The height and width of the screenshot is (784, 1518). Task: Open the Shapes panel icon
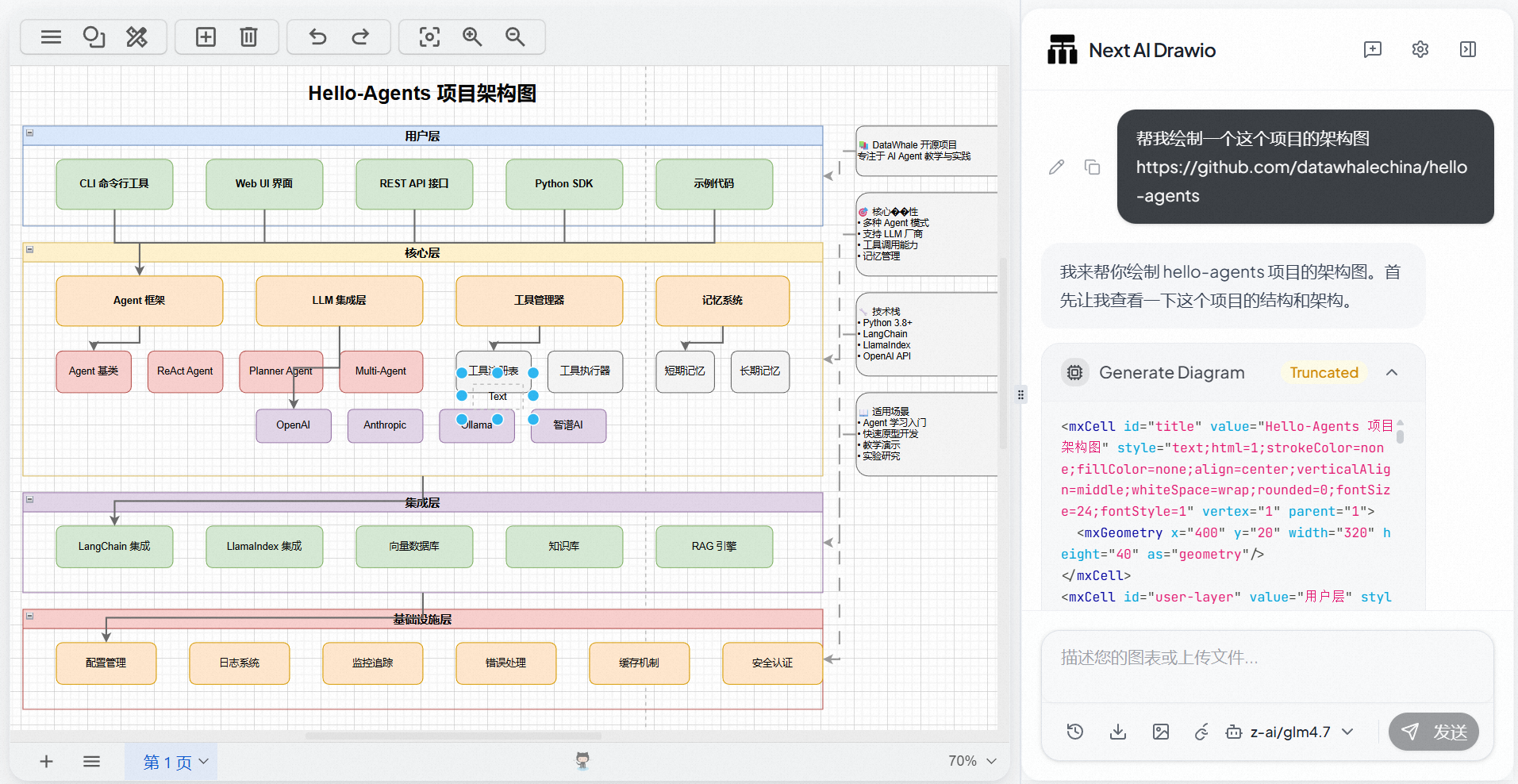click(94, 37)
